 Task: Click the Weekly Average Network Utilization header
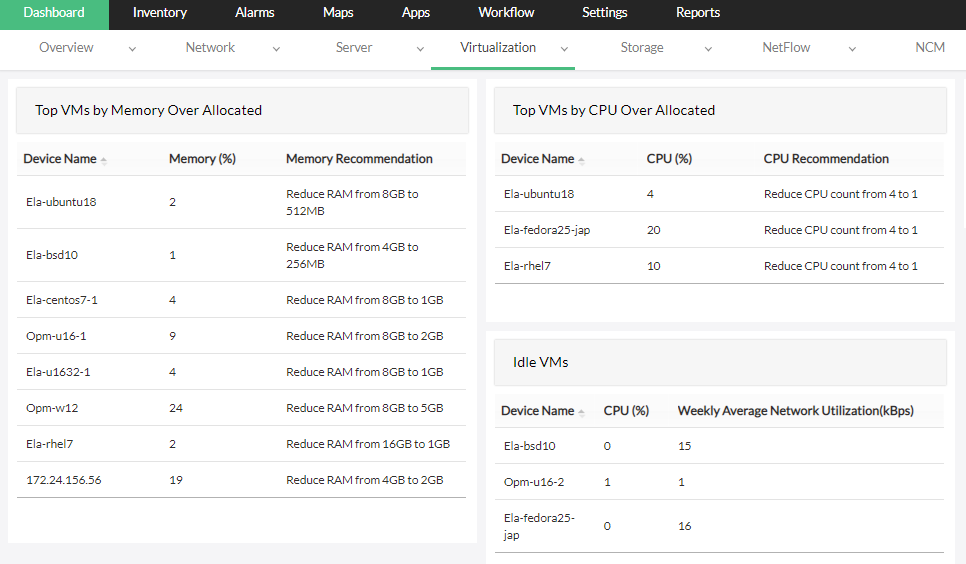795,411
